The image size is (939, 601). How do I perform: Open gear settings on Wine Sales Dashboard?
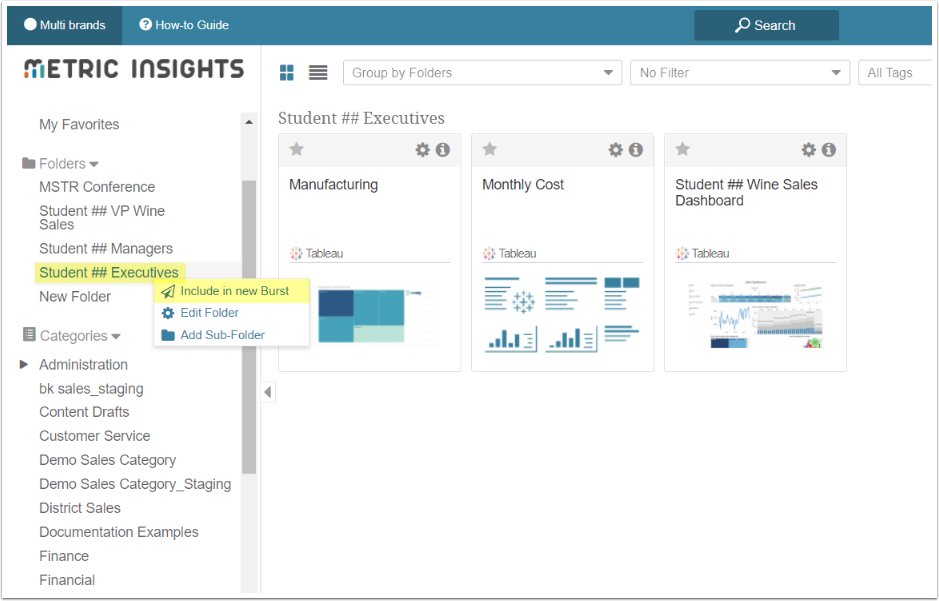pyautogui.click(x=809, y=150)
